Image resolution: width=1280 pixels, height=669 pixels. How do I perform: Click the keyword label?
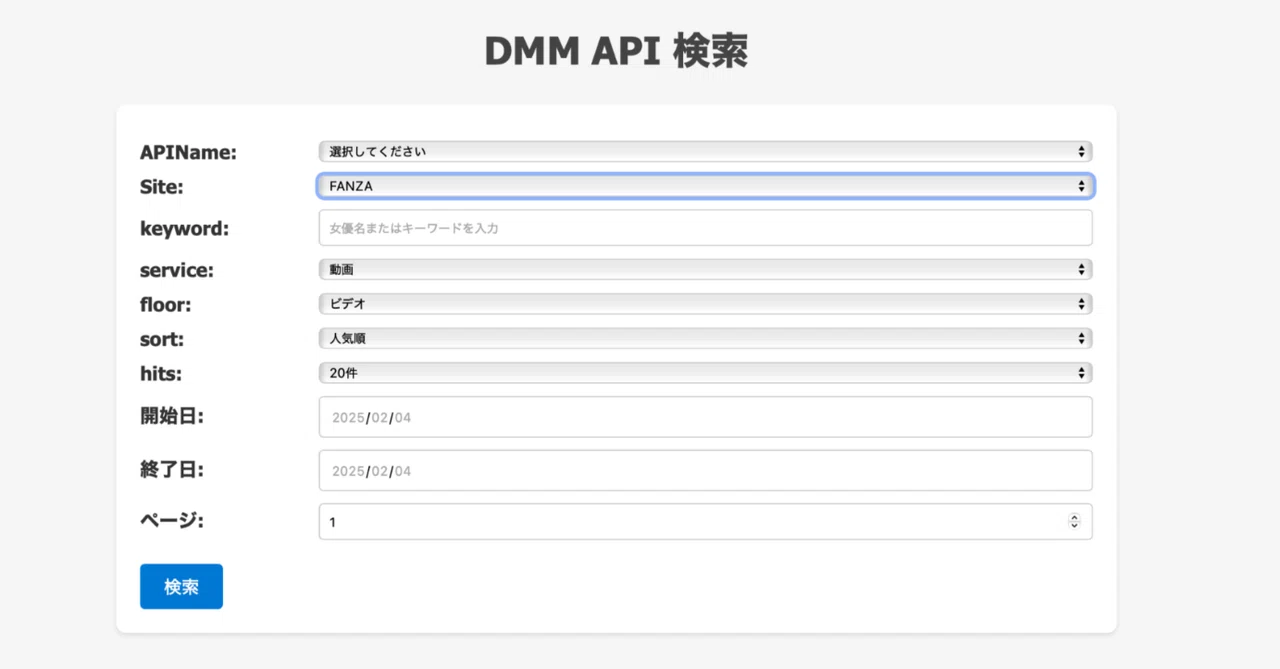[184, 229]
